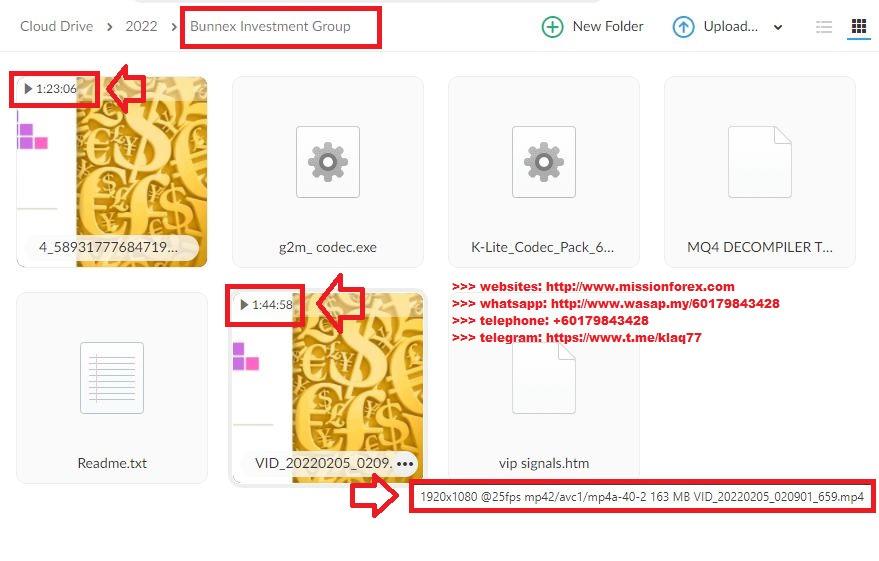Select the 4_58931777684719 file name label

[x=109, y=247]
